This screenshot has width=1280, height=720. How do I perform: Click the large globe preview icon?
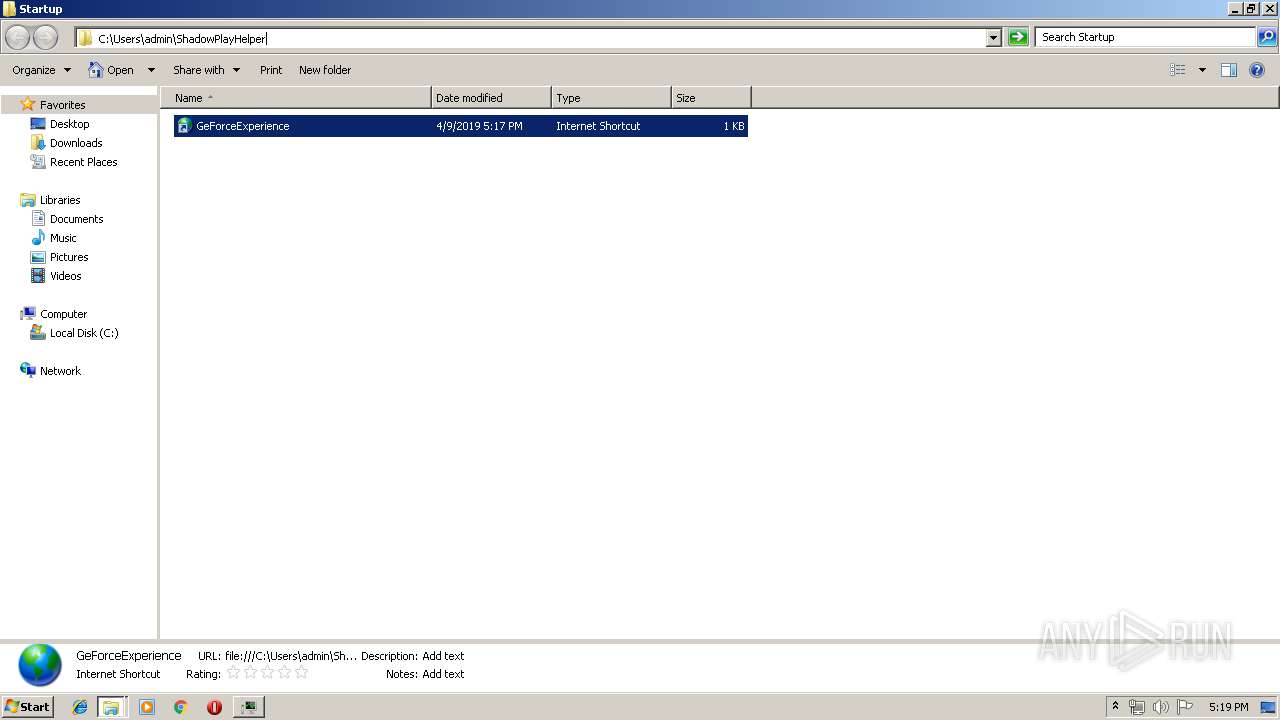click(40, 665)
